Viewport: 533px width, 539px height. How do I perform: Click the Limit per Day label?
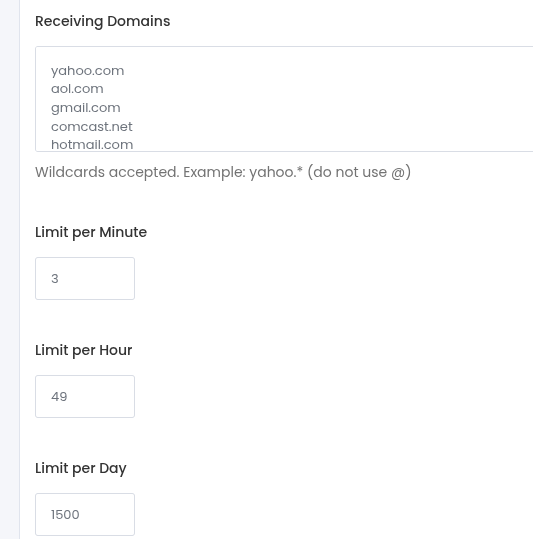click(80, 469)
